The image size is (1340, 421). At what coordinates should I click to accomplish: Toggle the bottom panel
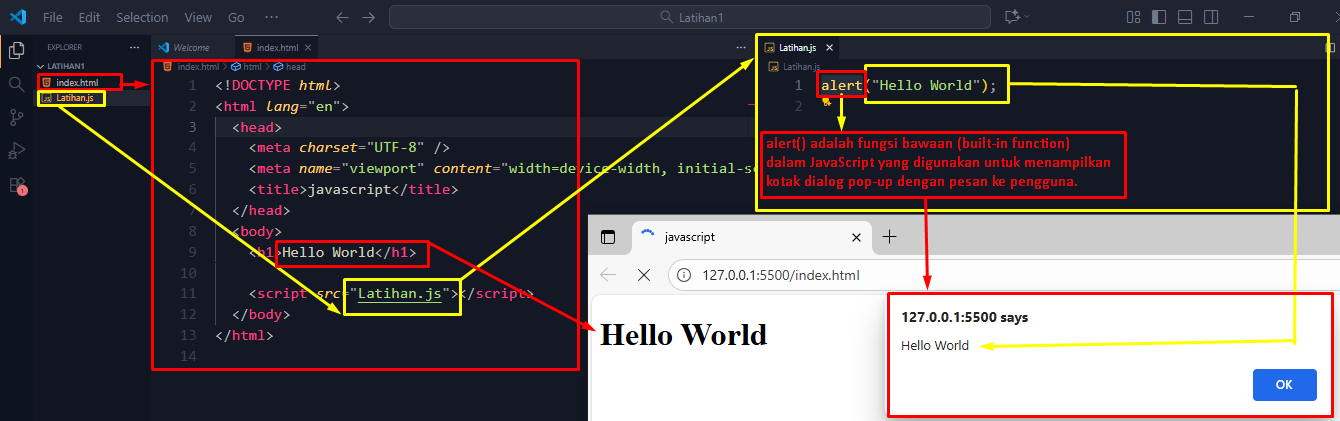(x=1185, y=17)
